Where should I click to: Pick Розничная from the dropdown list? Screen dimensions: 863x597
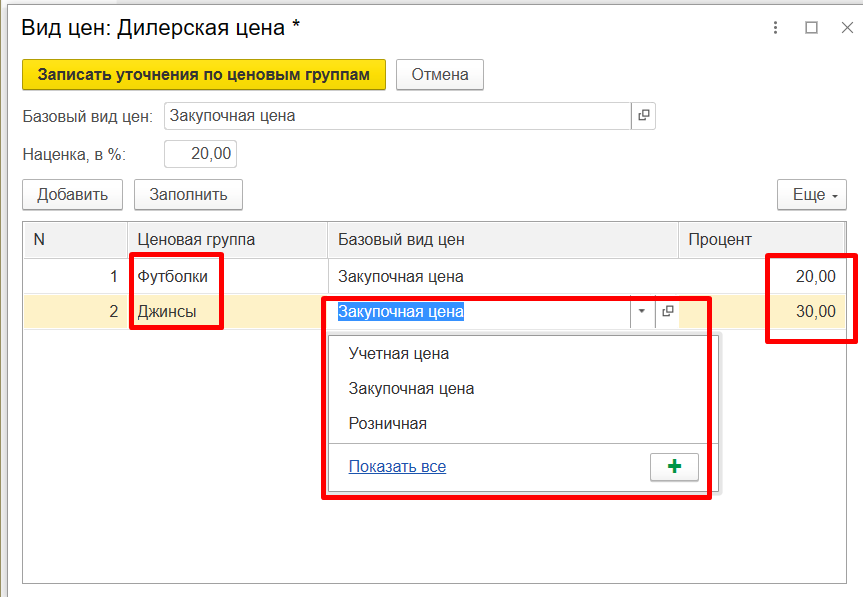(x=388, y=423)
